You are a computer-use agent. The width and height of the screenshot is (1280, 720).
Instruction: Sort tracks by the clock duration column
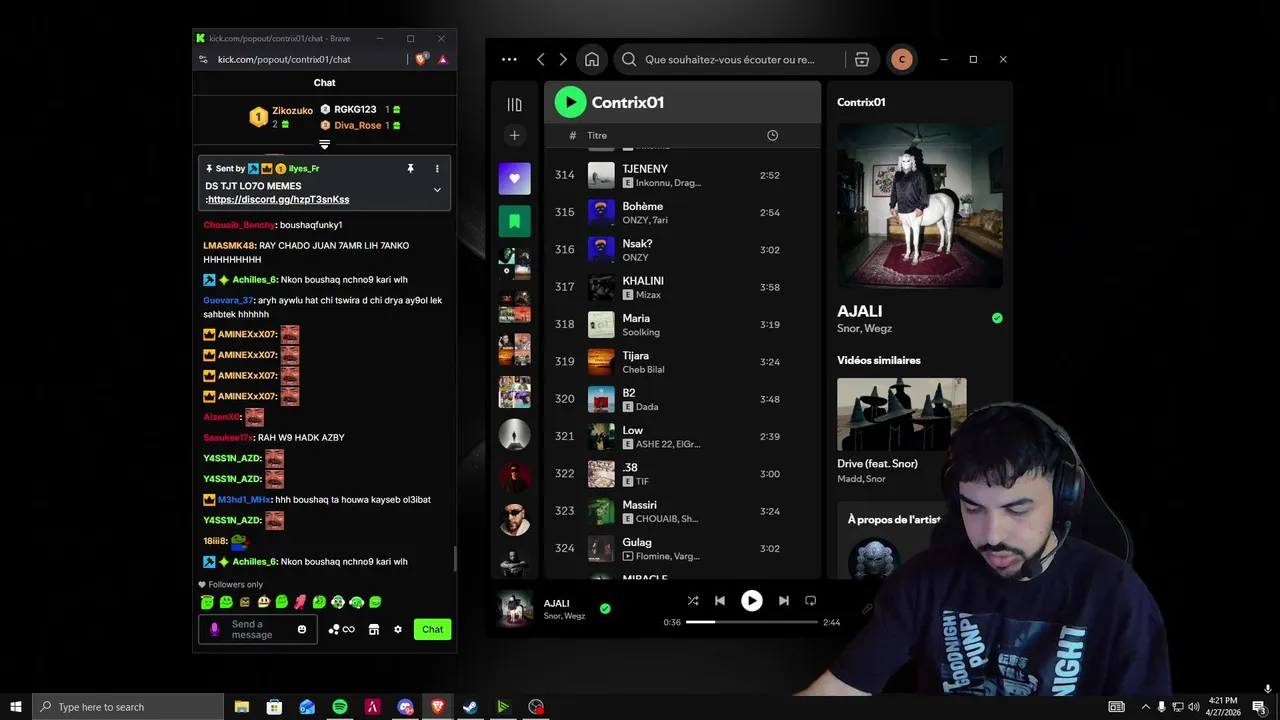tap(772, 135)
